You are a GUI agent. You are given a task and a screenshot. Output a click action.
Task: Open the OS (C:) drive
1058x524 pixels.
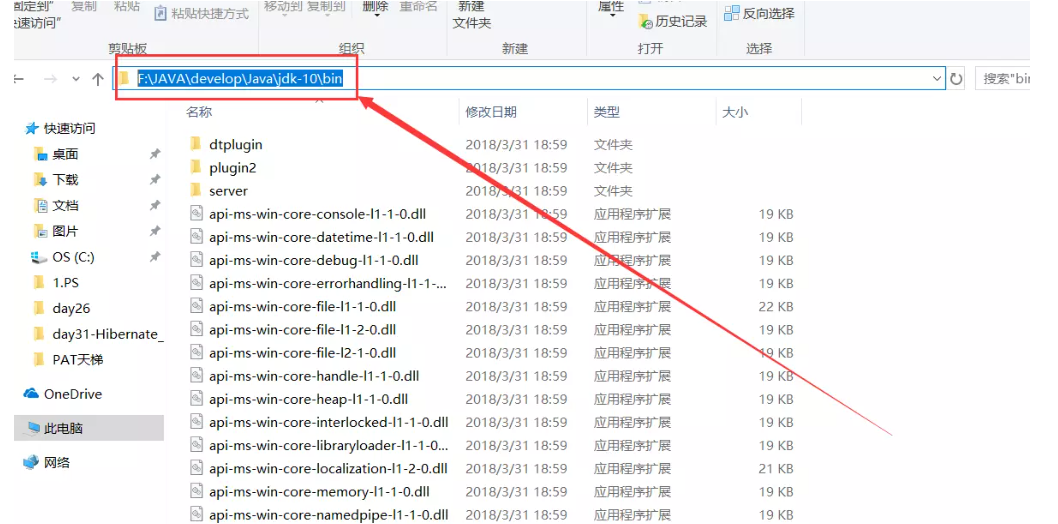coord(64,256)
